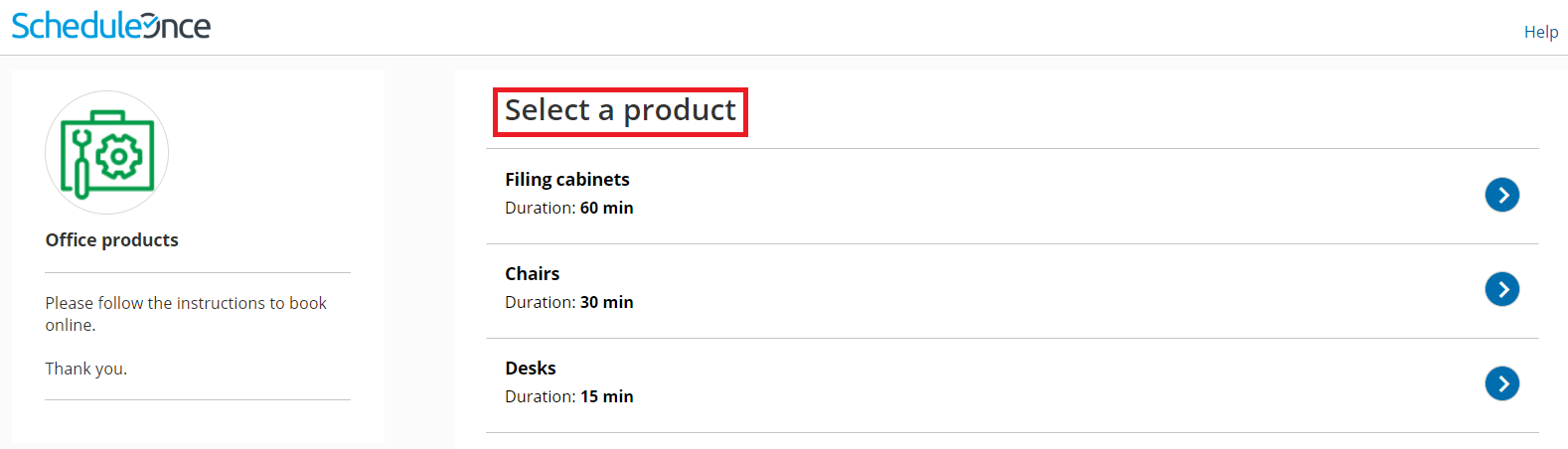The image size is (1568, 449).
Task: Choose the 60 min Filing cabinets row
Action: click(x=994, y=196)
